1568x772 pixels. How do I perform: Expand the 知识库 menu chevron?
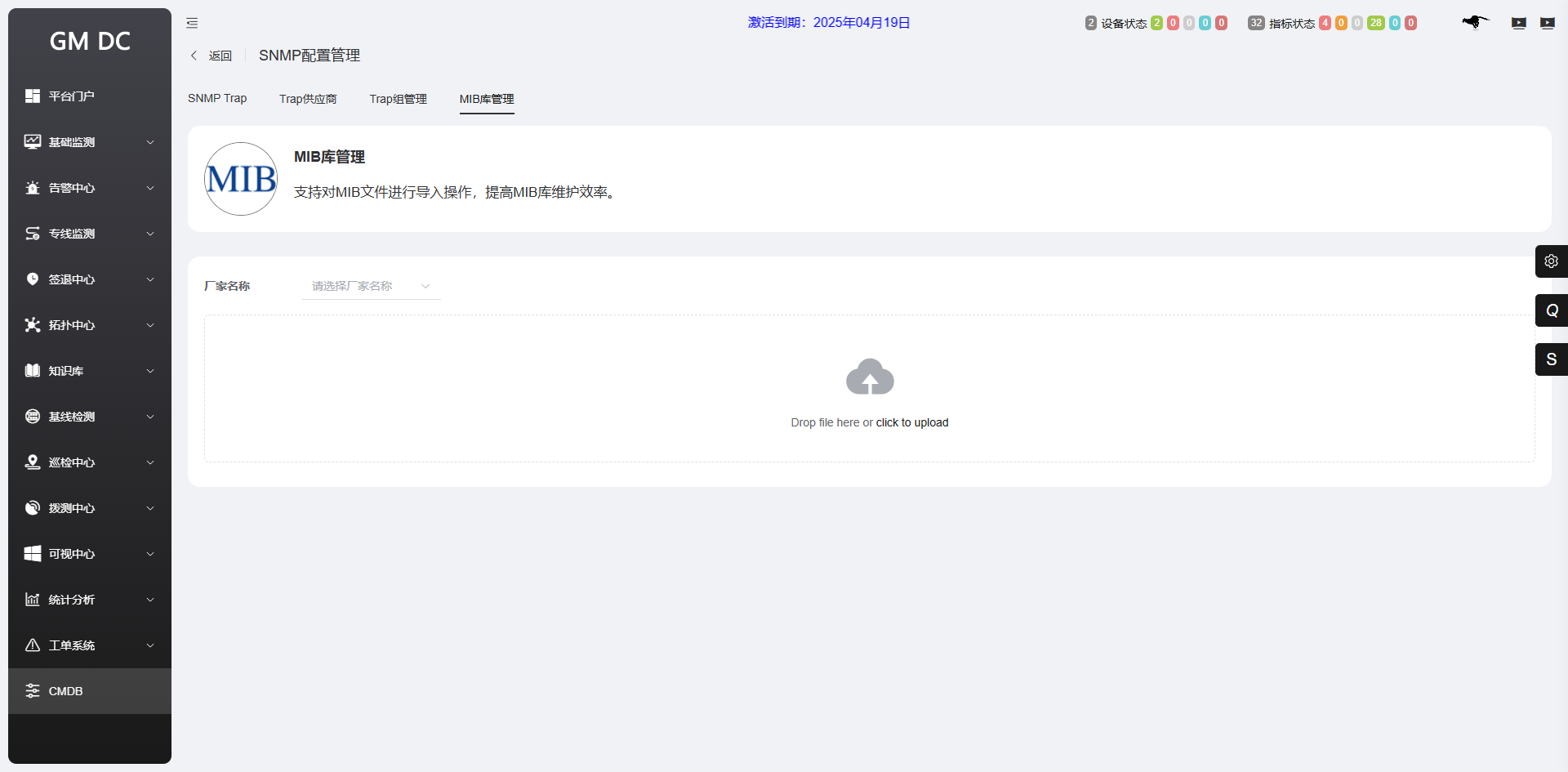click(150, 371)
